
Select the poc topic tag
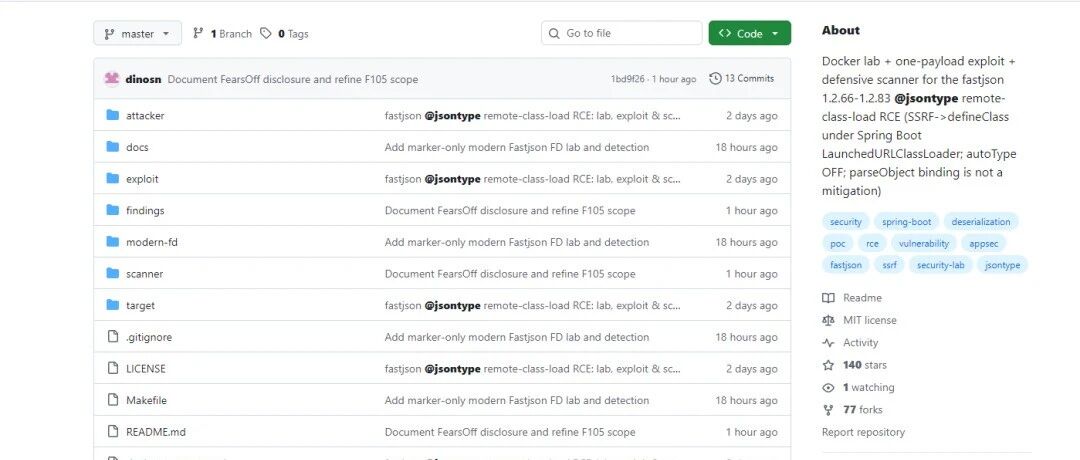coord(838,243)
